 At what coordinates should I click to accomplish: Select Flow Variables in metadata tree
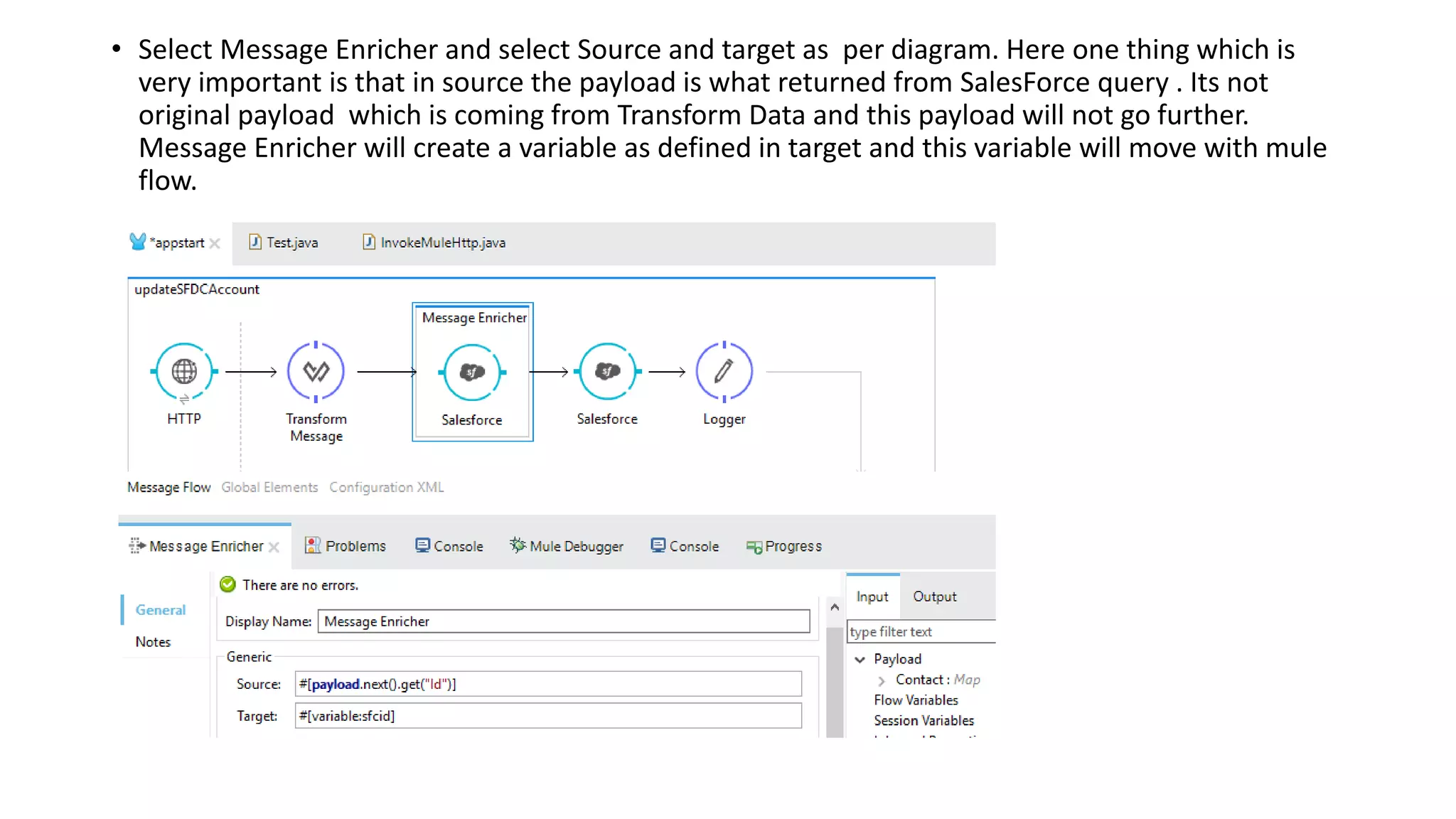(x=916, y=700)
